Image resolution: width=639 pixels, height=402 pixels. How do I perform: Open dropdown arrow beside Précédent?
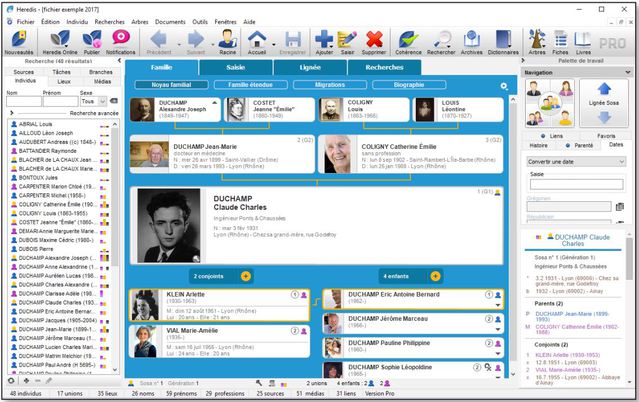pos(179,44)
